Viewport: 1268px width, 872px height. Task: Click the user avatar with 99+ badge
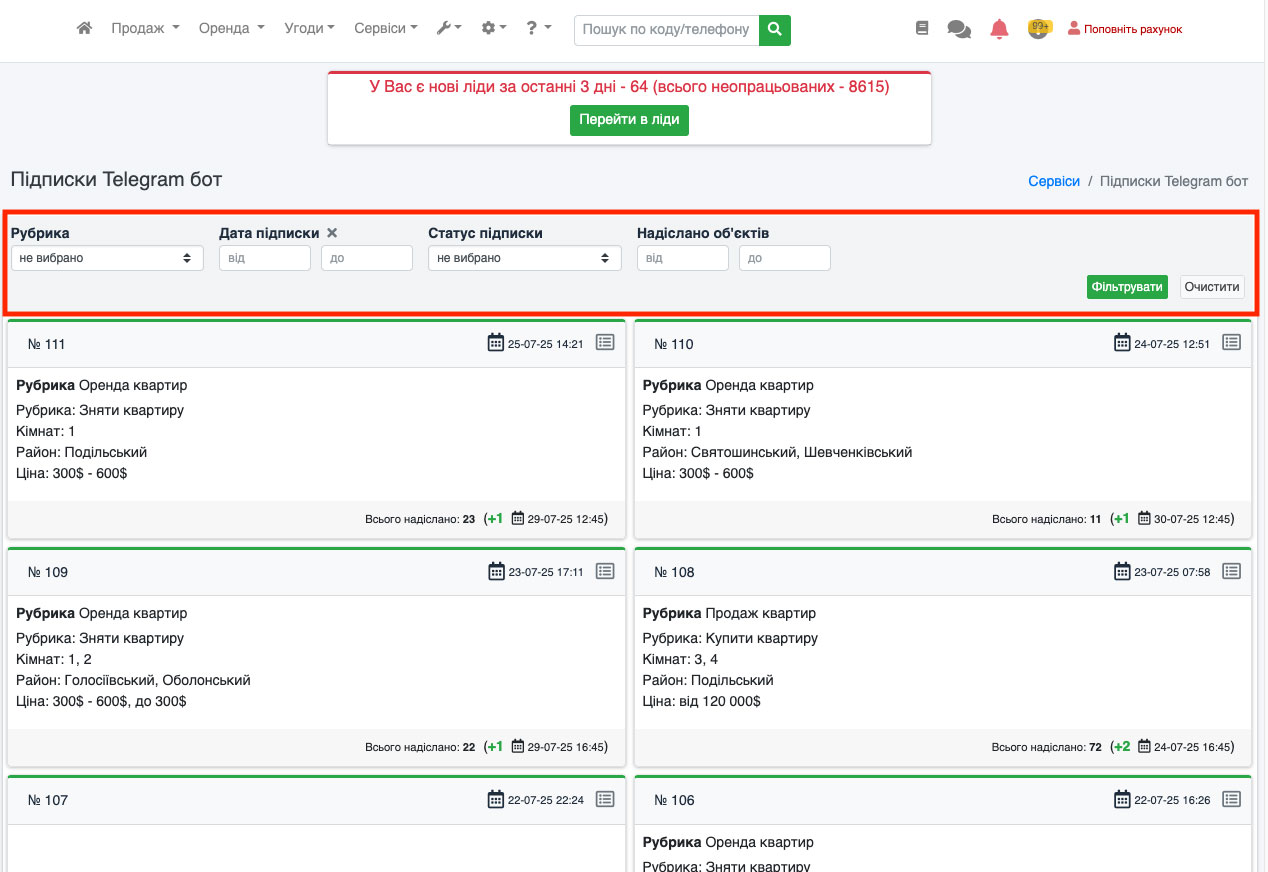pos(1039,29)
